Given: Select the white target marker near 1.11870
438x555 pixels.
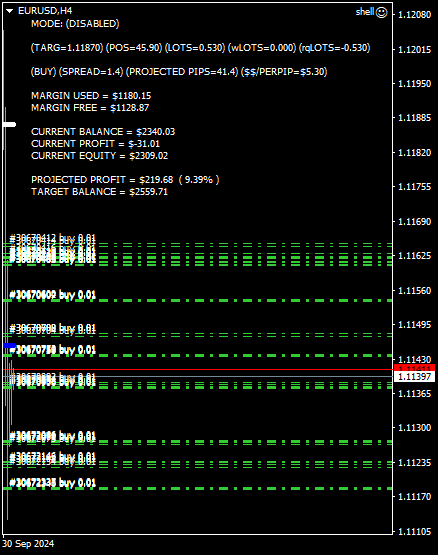Looking at the screenshot, I should pos(10,124).
